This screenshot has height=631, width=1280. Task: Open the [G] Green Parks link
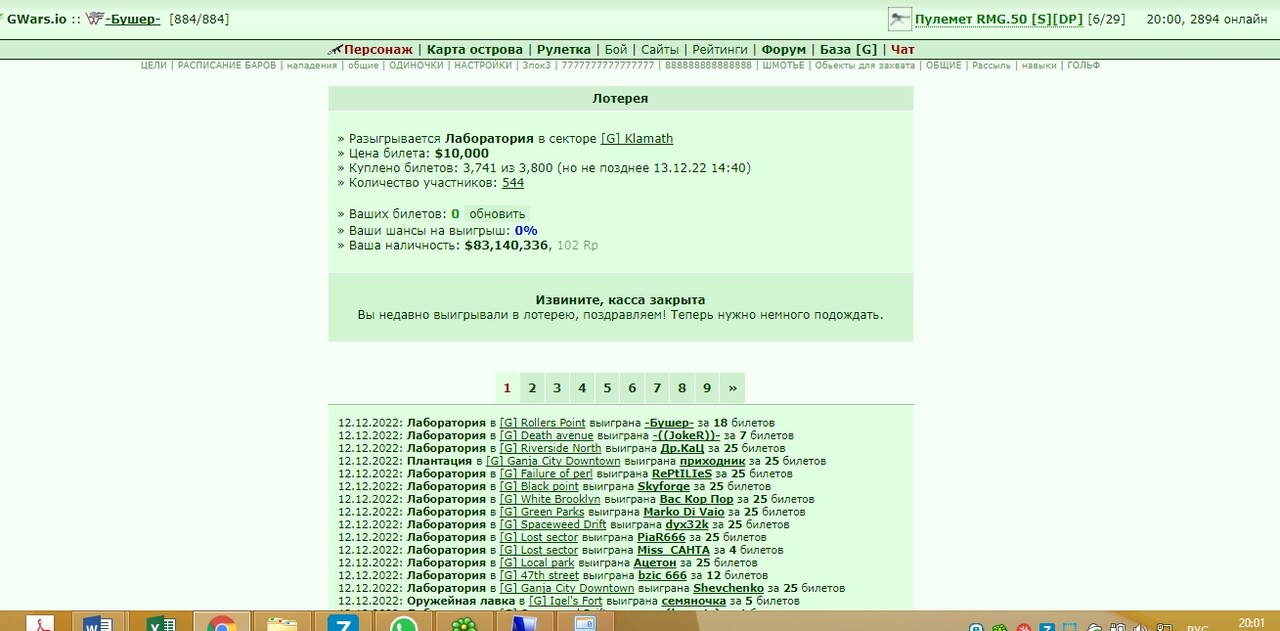(x=542, y=512)
